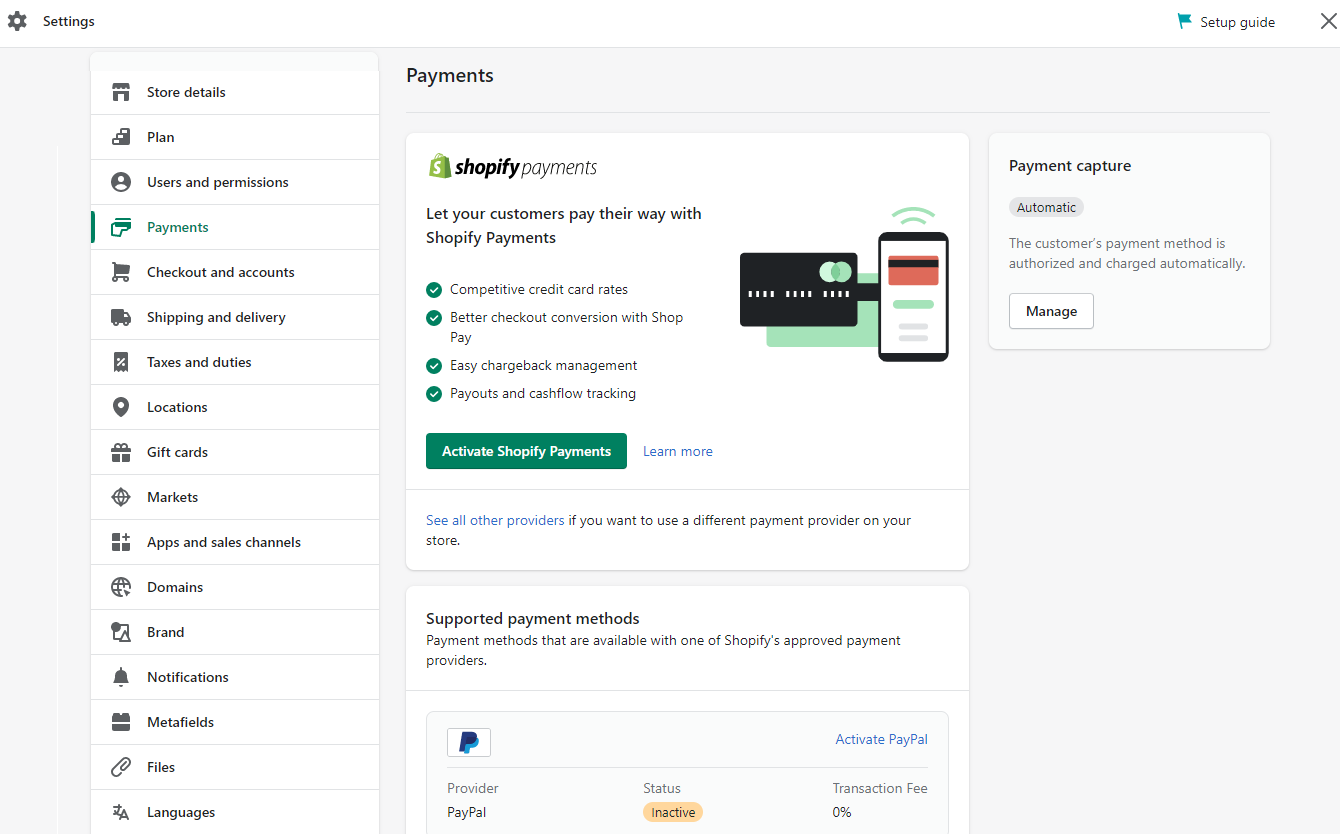Click the Plan icon in sidebar

pos(121,137)
